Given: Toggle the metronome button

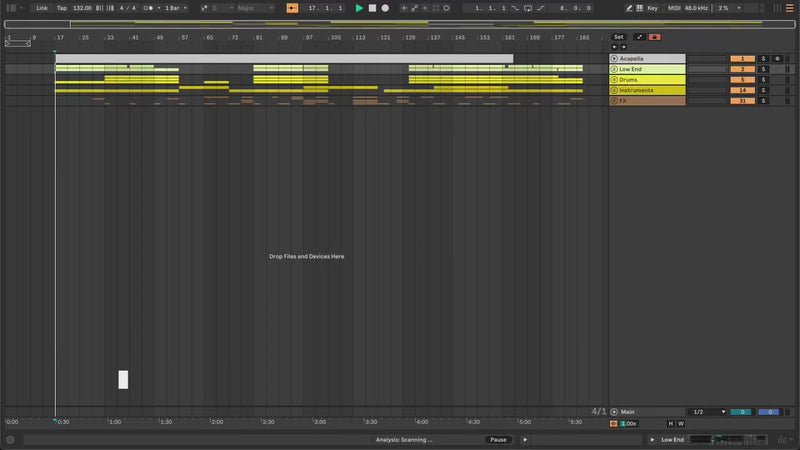Looking at the screenshot, I should [148, 8].
